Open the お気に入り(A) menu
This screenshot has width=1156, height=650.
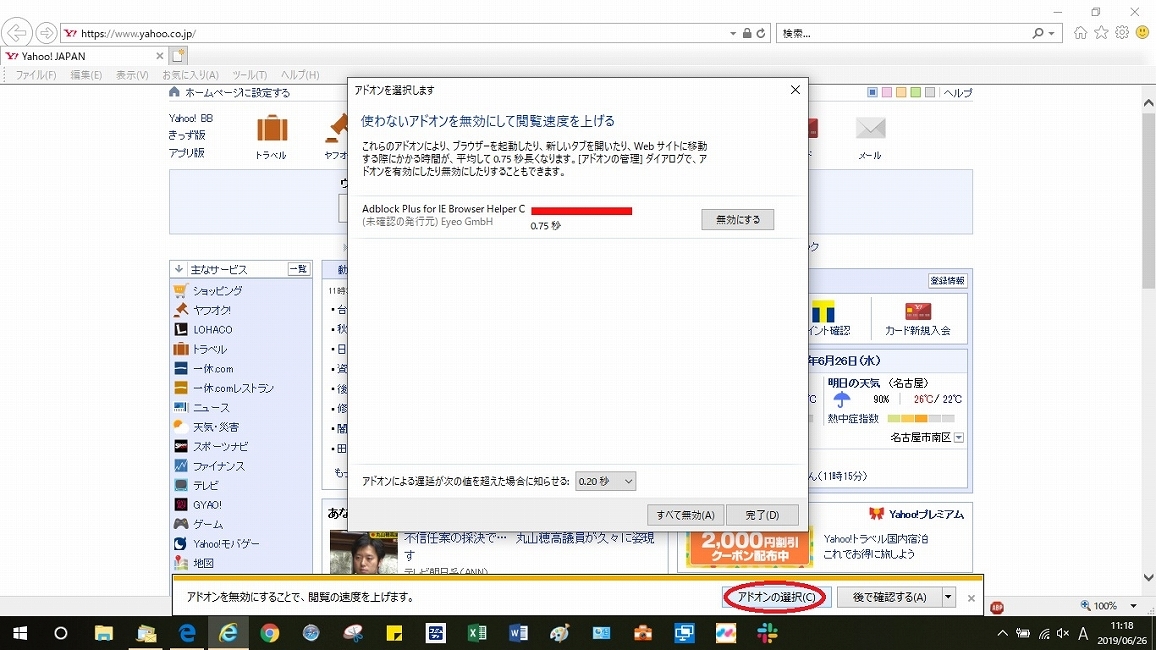(x=190, y=75)
